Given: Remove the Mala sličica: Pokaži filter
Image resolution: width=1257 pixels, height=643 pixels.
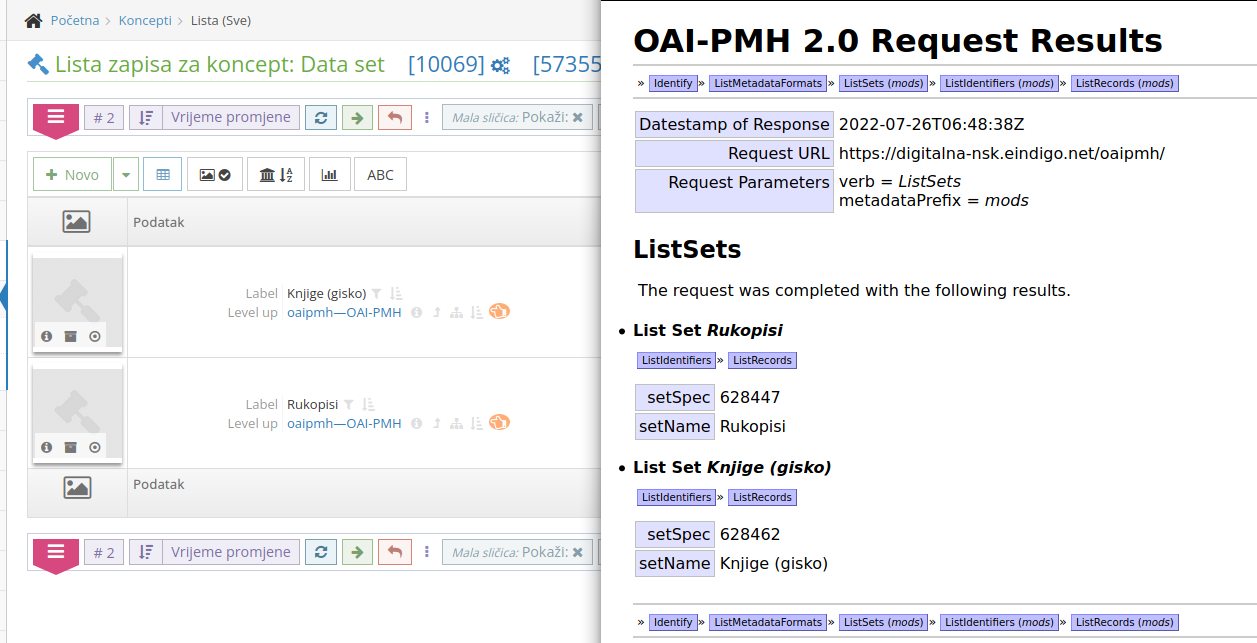Looking at the screenshot, I should coord(578,117).
